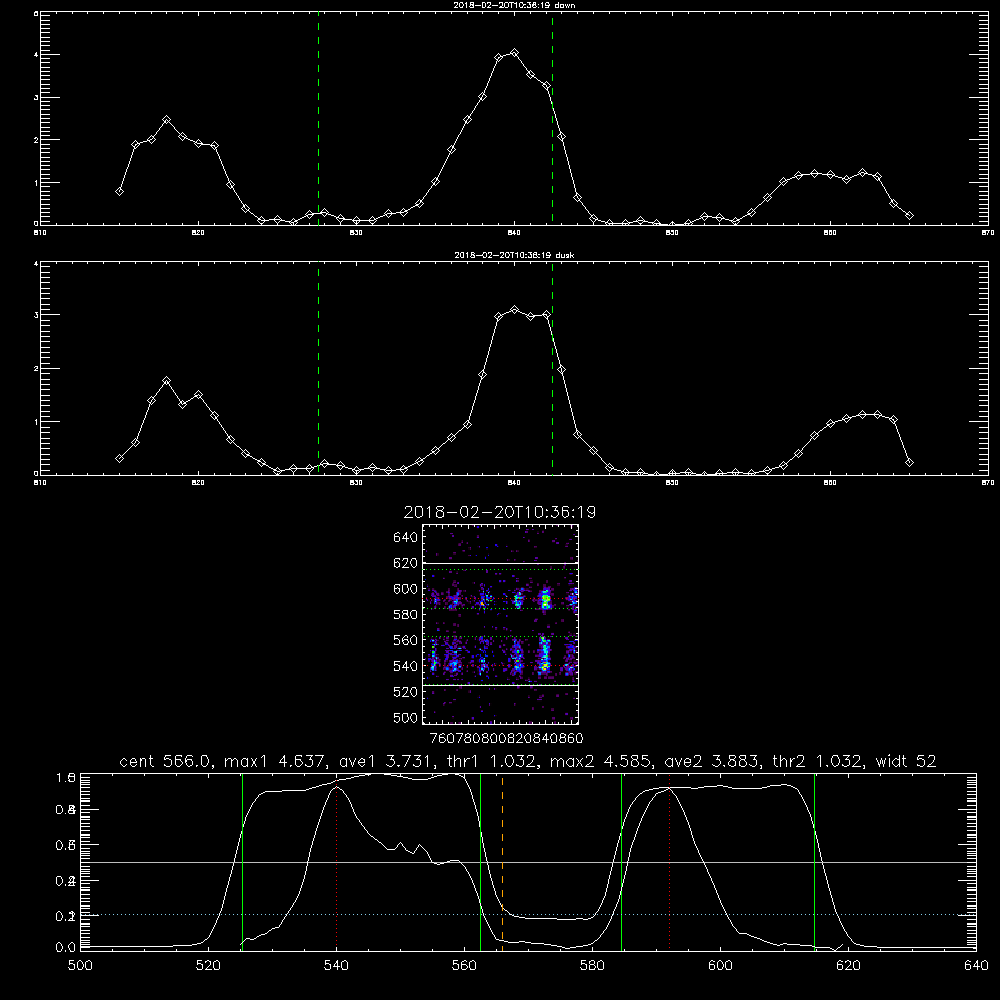Select the "widt 52" width value

click(x=906, y=761)
